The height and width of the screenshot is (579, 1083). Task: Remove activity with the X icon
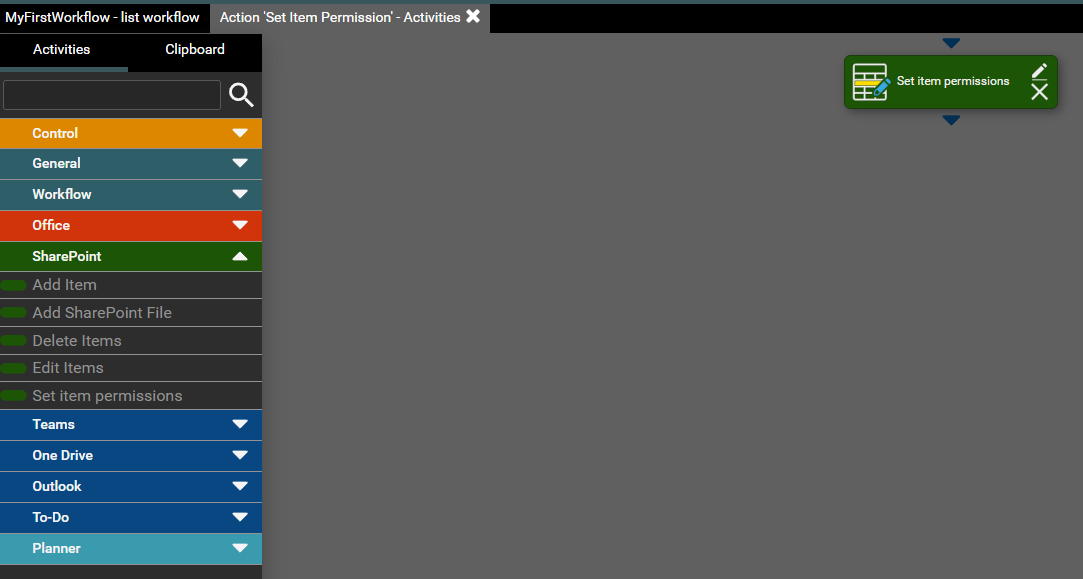pyautogui.click(x=1039, y=92)
